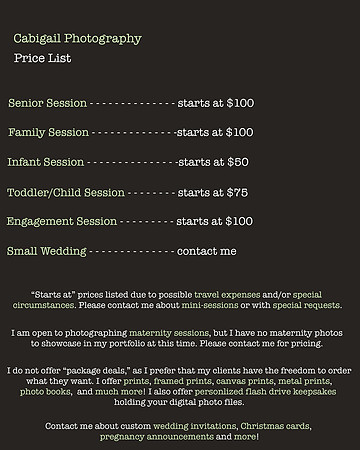Click the green 'mini-sessions' text
This screenshot has width=360, height=450.
pyautogui.click(x=210, y=305)
